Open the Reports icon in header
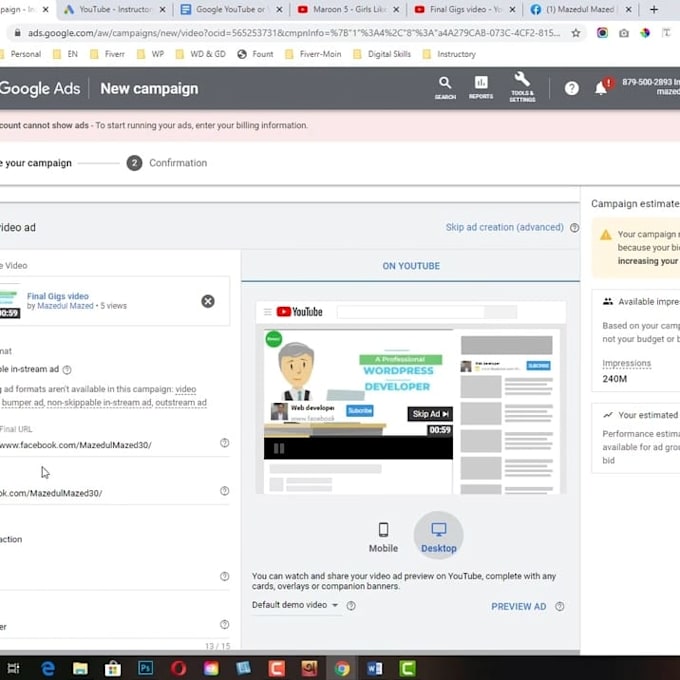680x680 pixels. click(x=481, y=87)
